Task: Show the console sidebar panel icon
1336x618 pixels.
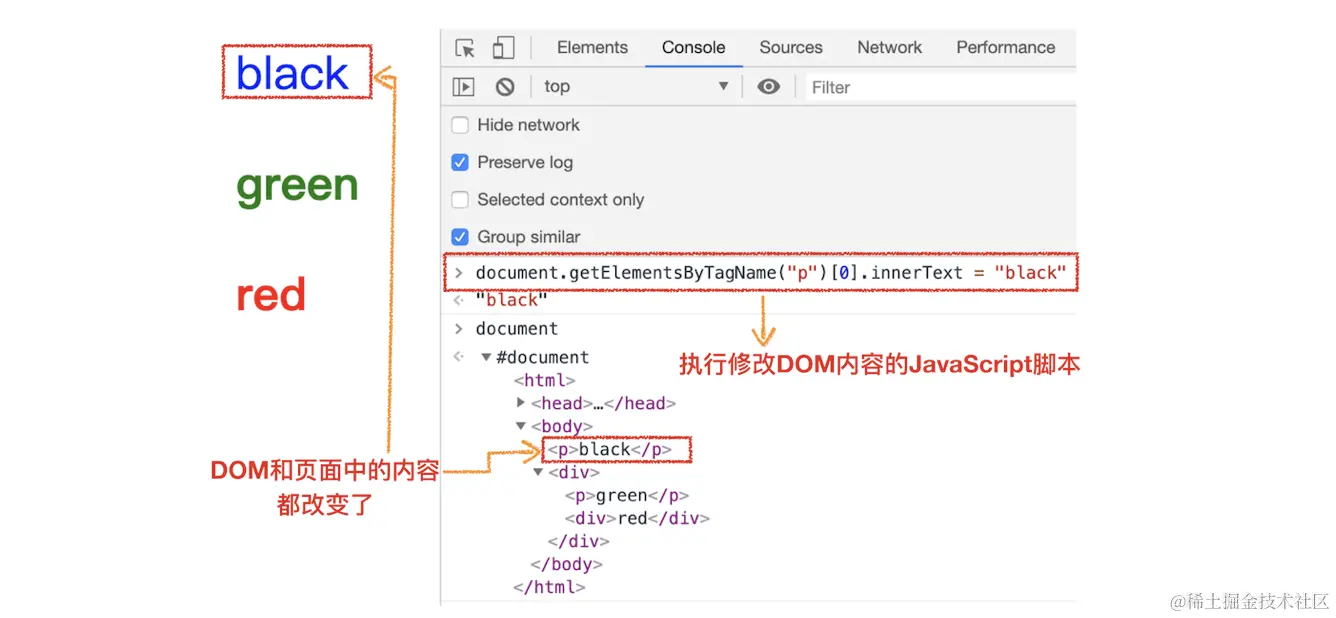Action: (464, 87)
